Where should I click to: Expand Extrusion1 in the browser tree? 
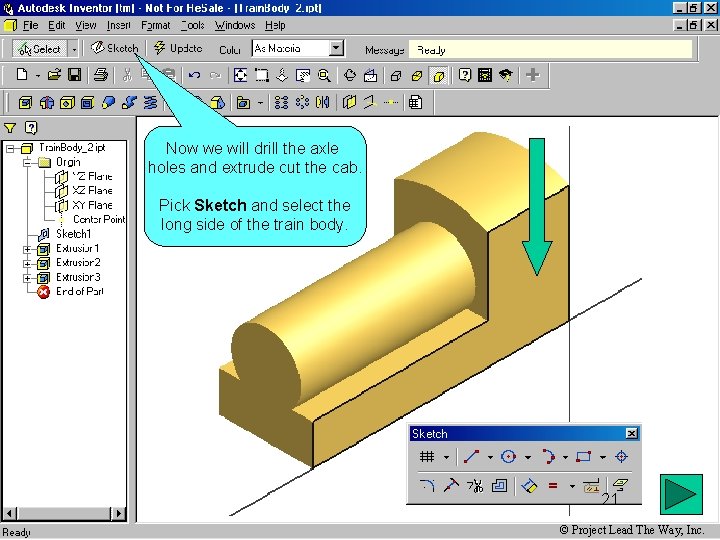click(27, 249)
